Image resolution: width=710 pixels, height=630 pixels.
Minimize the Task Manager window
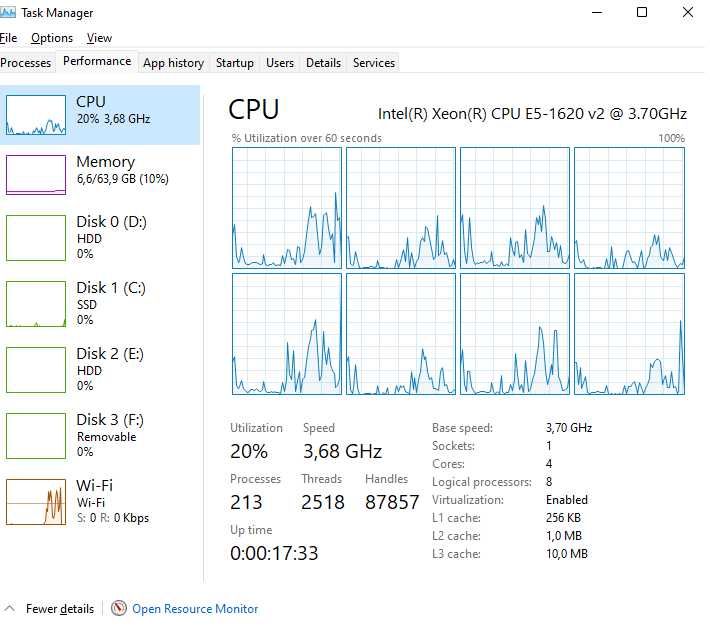point(597,12)
